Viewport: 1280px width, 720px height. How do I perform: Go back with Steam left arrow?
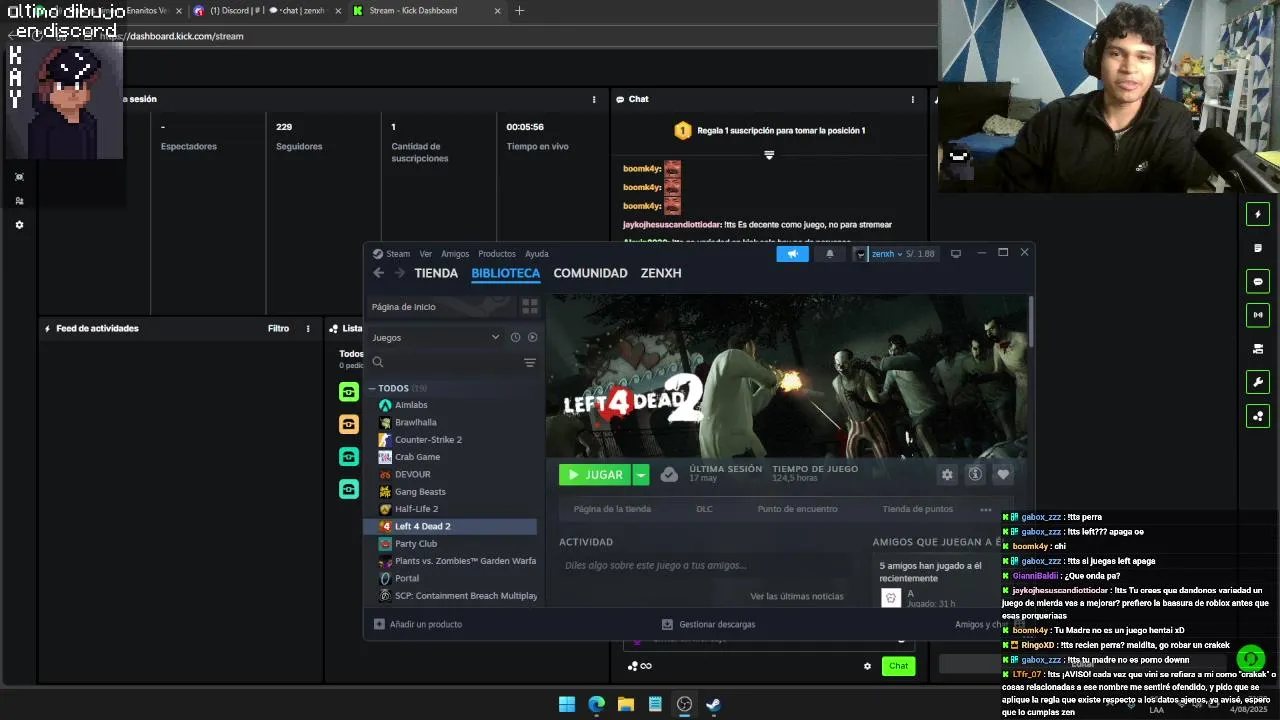tap(378, 273)
